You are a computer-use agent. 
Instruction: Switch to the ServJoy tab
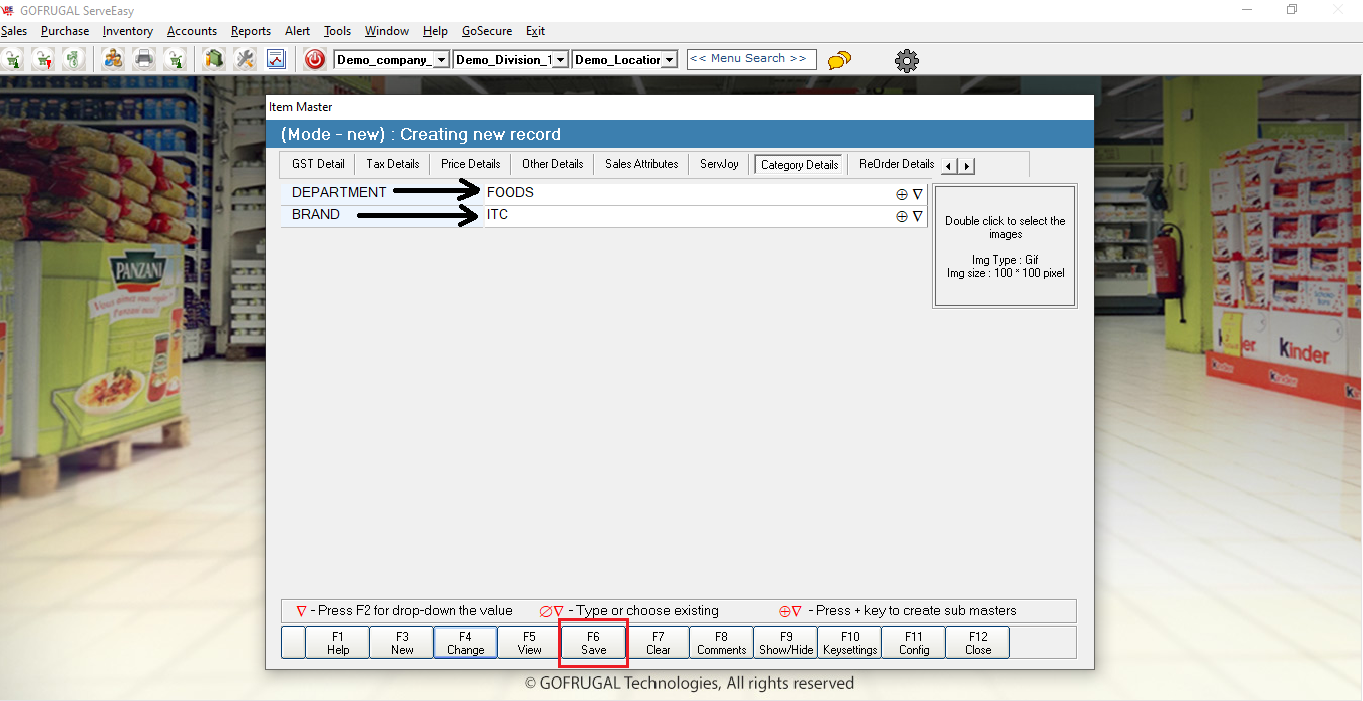coord(719,164)
